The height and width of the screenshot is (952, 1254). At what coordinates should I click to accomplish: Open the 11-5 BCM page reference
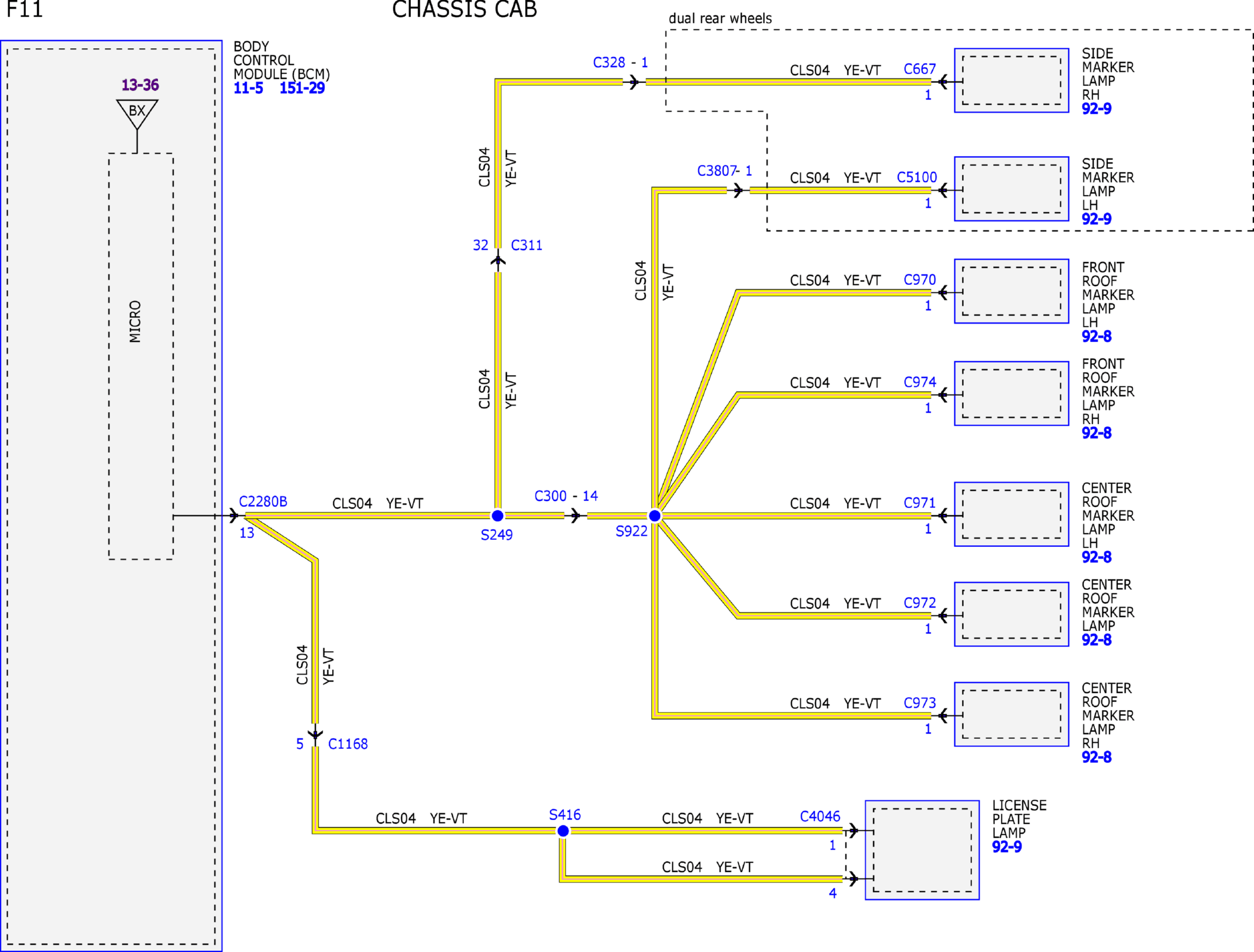coord(248,88)
